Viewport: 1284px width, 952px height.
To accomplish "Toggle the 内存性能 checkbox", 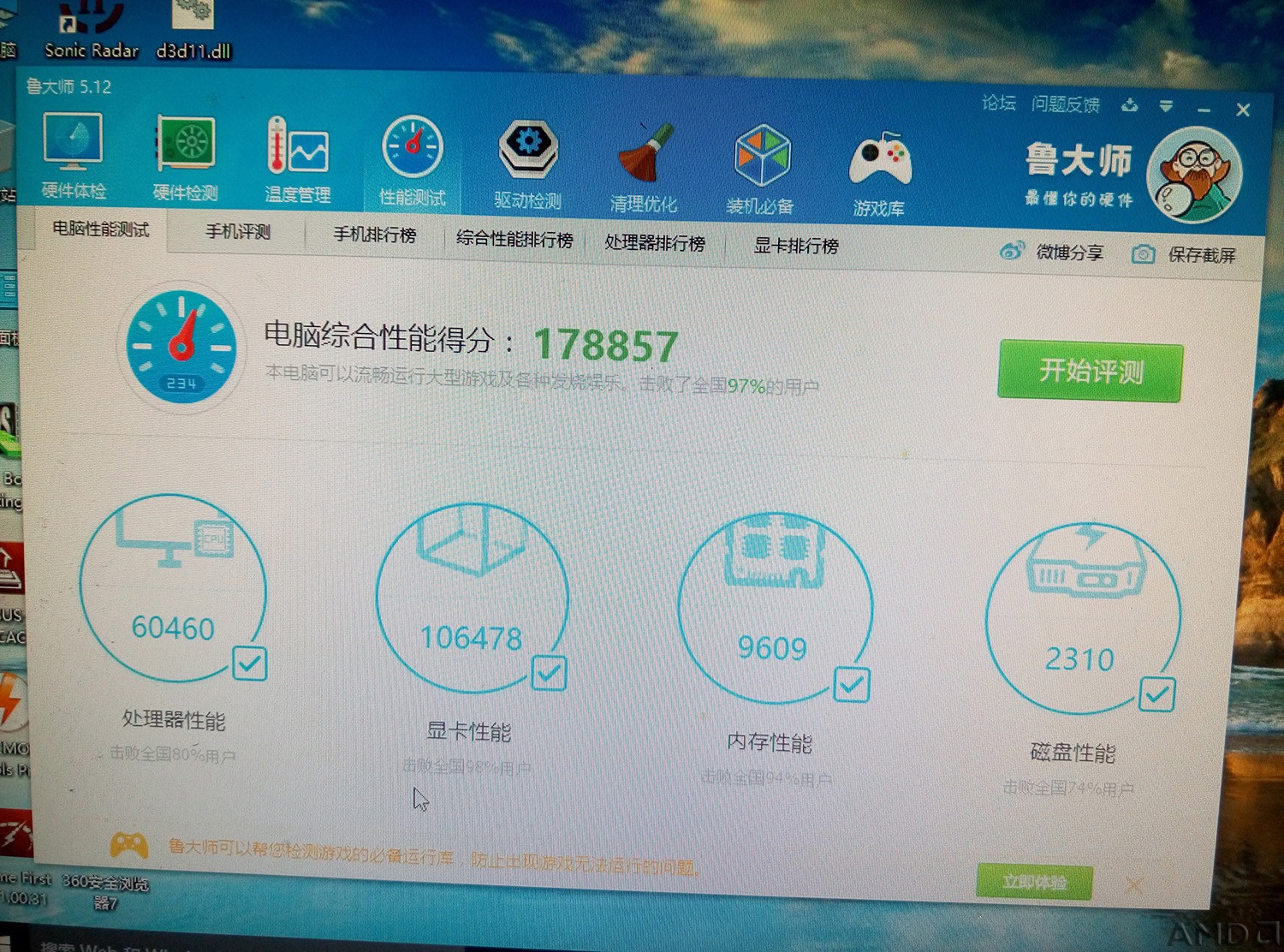I will [852, 684].
